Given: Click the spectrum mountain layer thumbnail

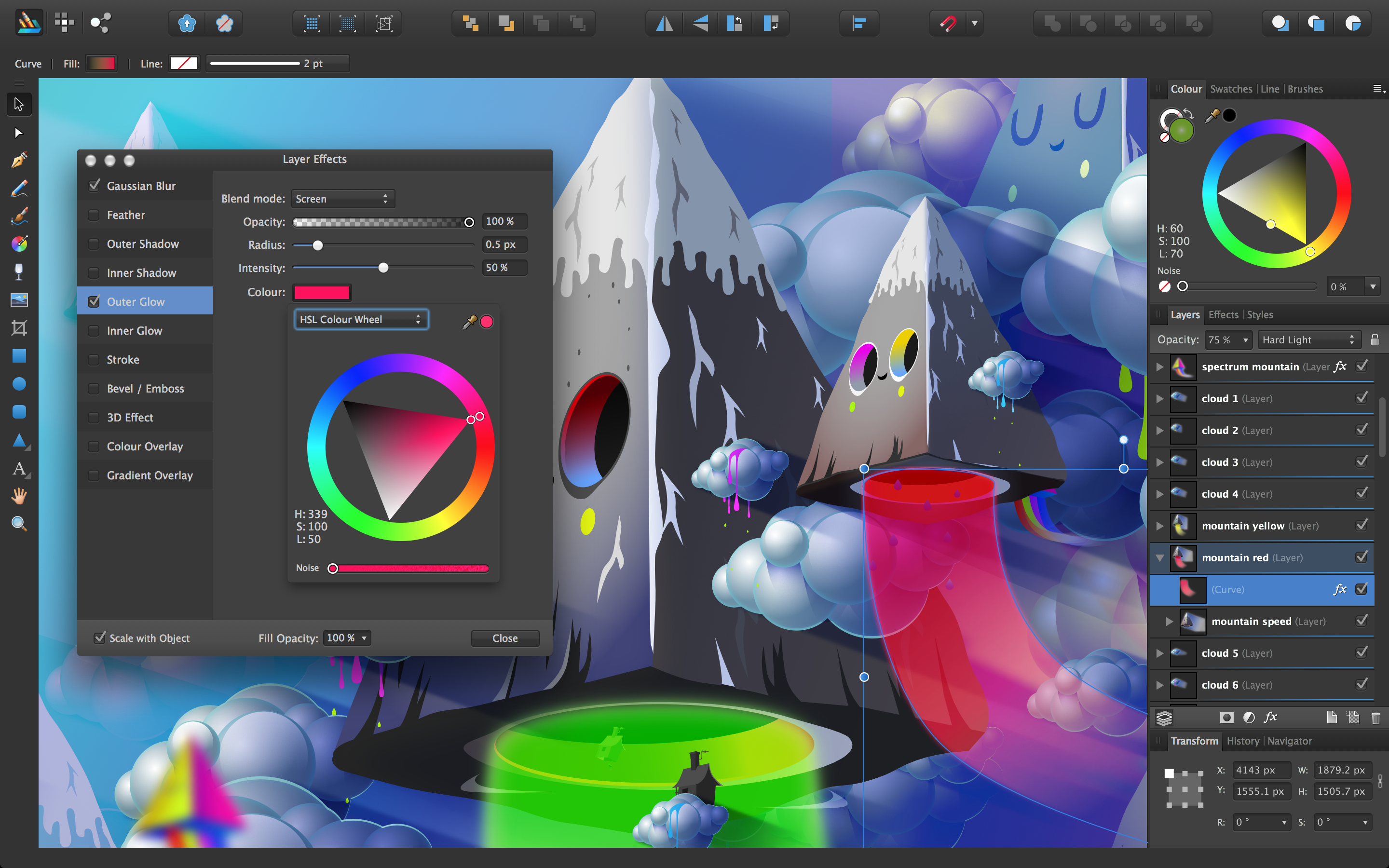Looking at the screenshot, I should pos(1183,366).
